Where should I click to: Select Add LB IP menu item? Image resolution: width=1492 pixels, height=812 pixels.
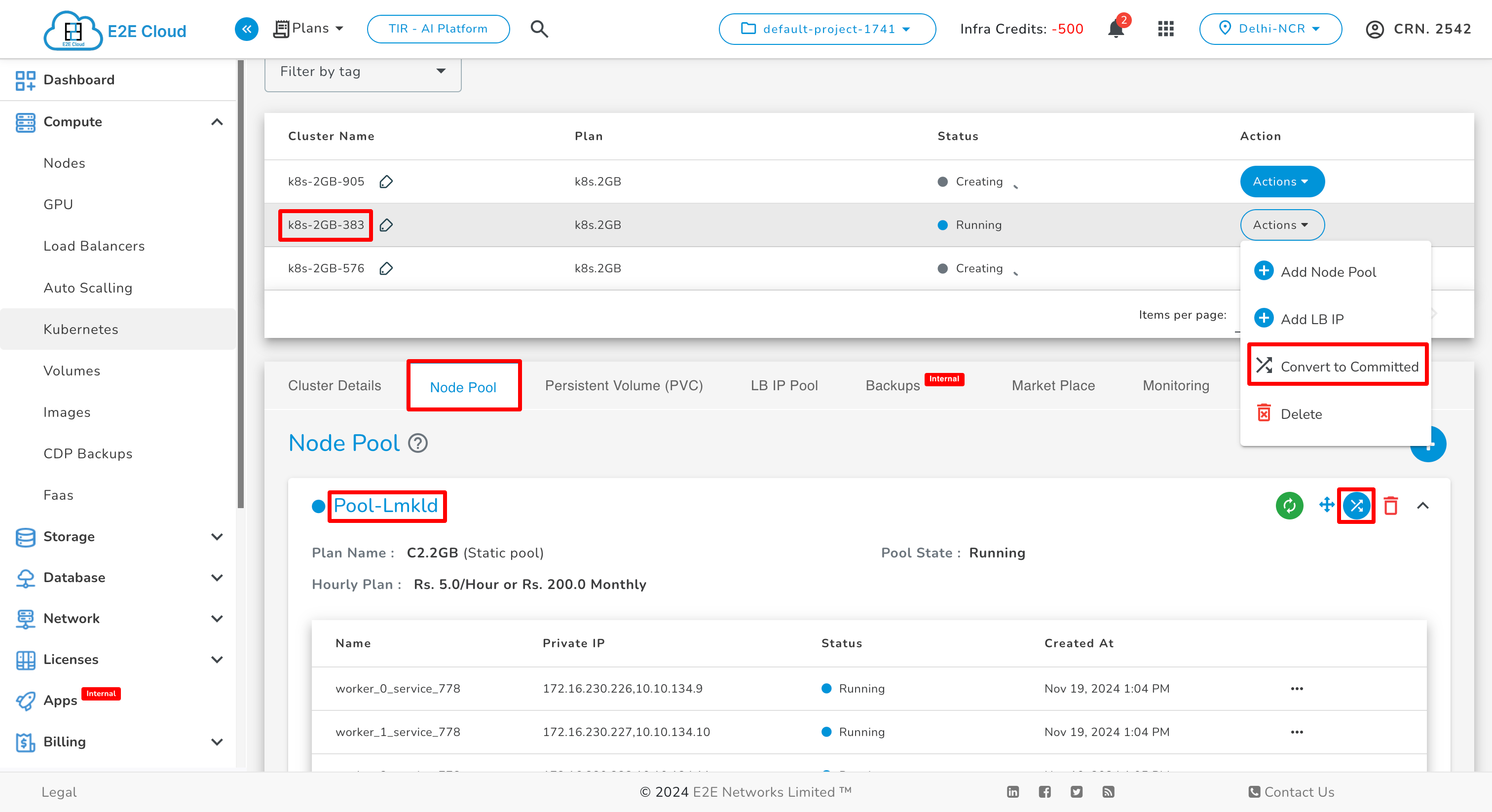(x=1335, y=319)
